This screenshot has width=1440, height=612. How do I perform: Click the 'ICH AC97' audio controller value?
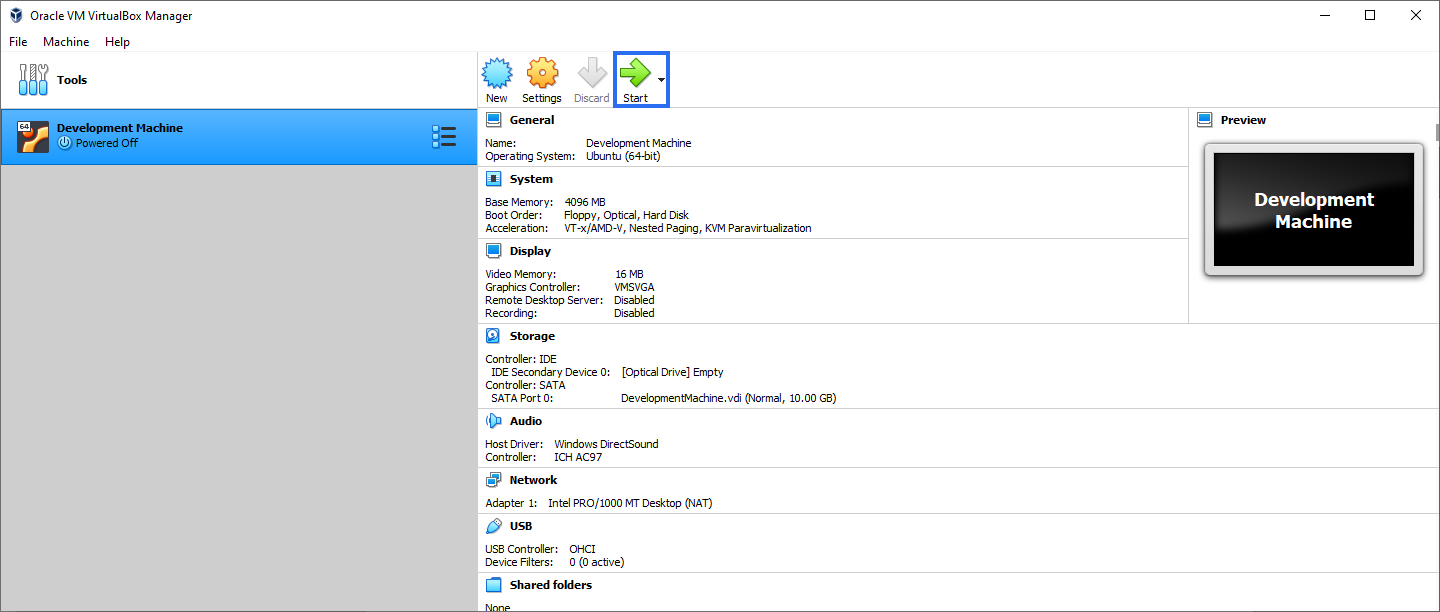(578, 457)
